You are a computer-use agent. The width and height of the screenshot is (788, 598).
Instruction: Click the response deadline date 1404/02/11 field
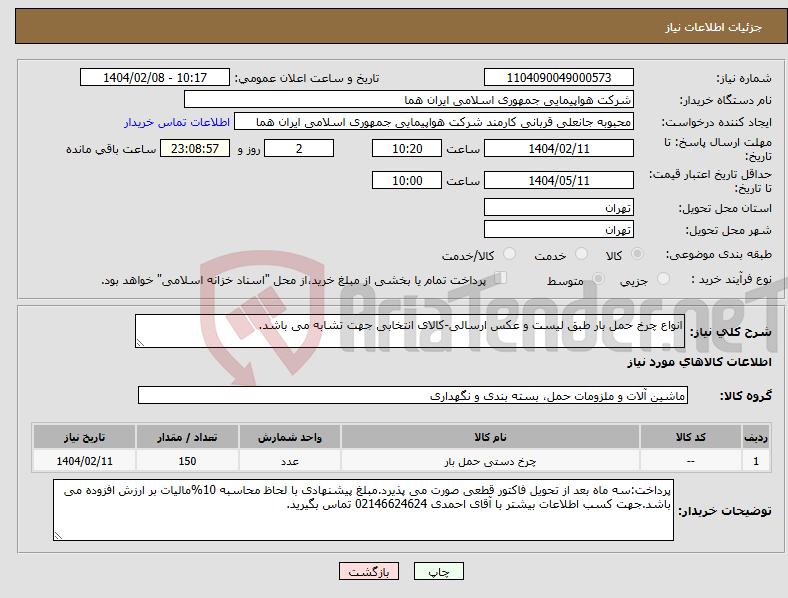point(559,148)
